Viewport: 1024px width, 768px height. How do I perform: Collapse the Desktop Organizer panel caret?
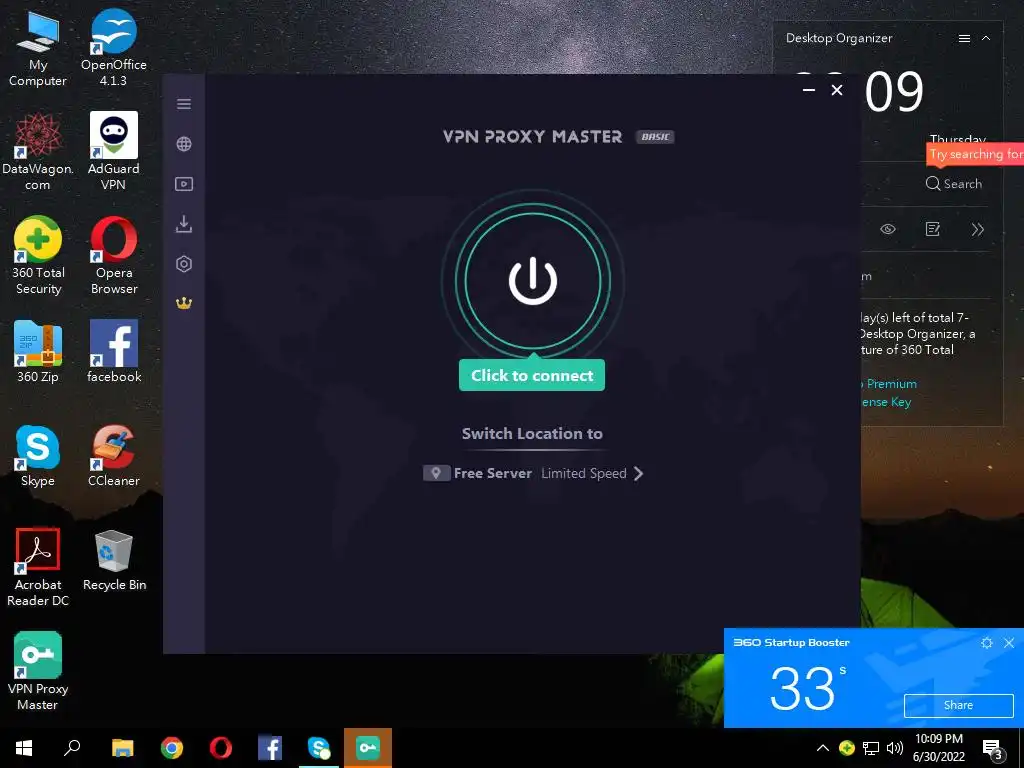(x=986, y=39)
